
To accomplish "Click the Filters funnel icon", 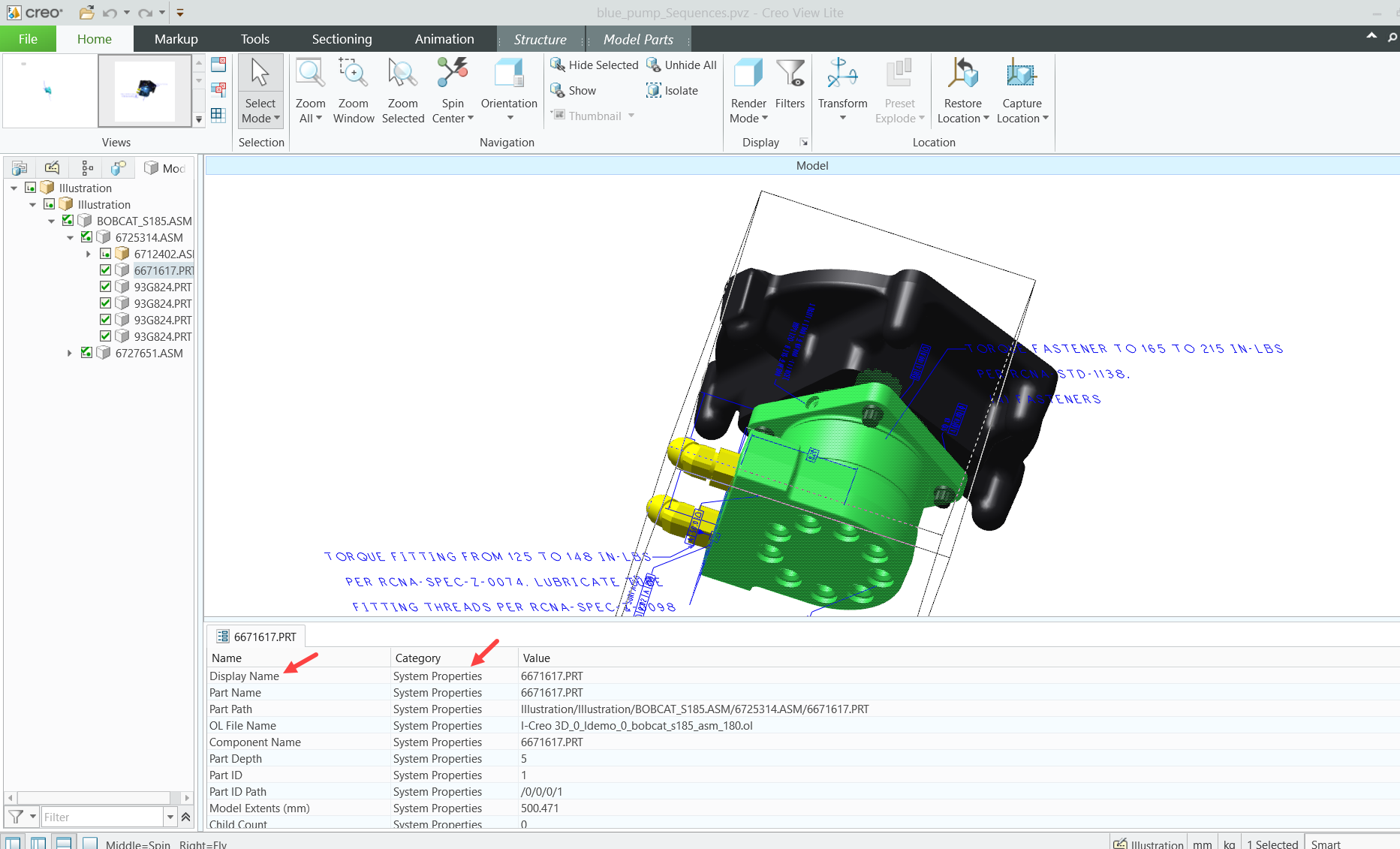I will coord(790,74).
